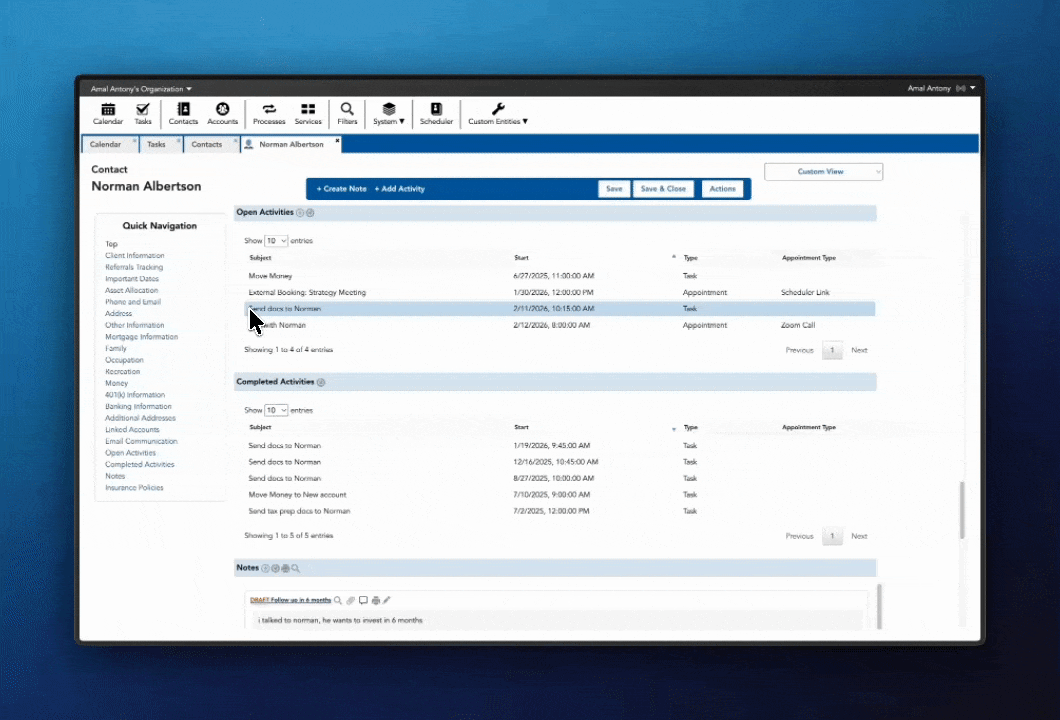Switch to the Calendar tab
This screenshot has height=720, width=1060.
click(105, 144)
